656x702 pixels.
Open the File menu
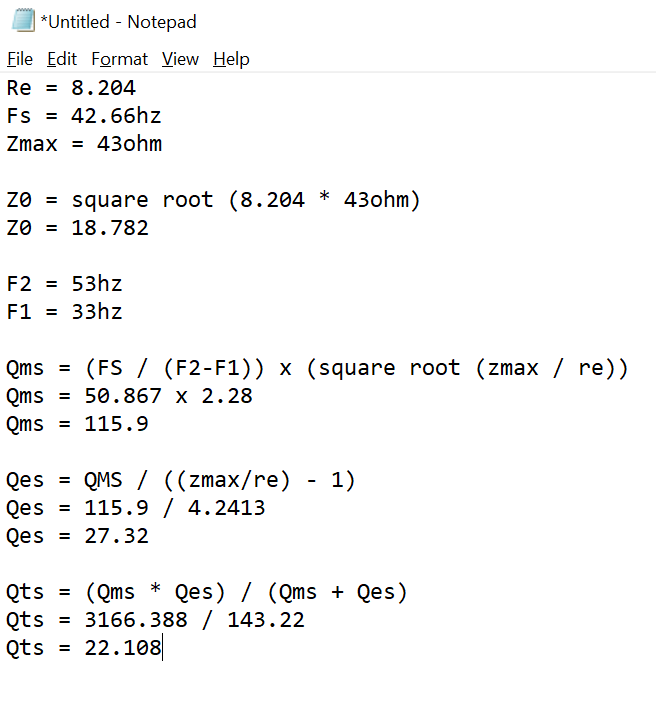(20, 59)
